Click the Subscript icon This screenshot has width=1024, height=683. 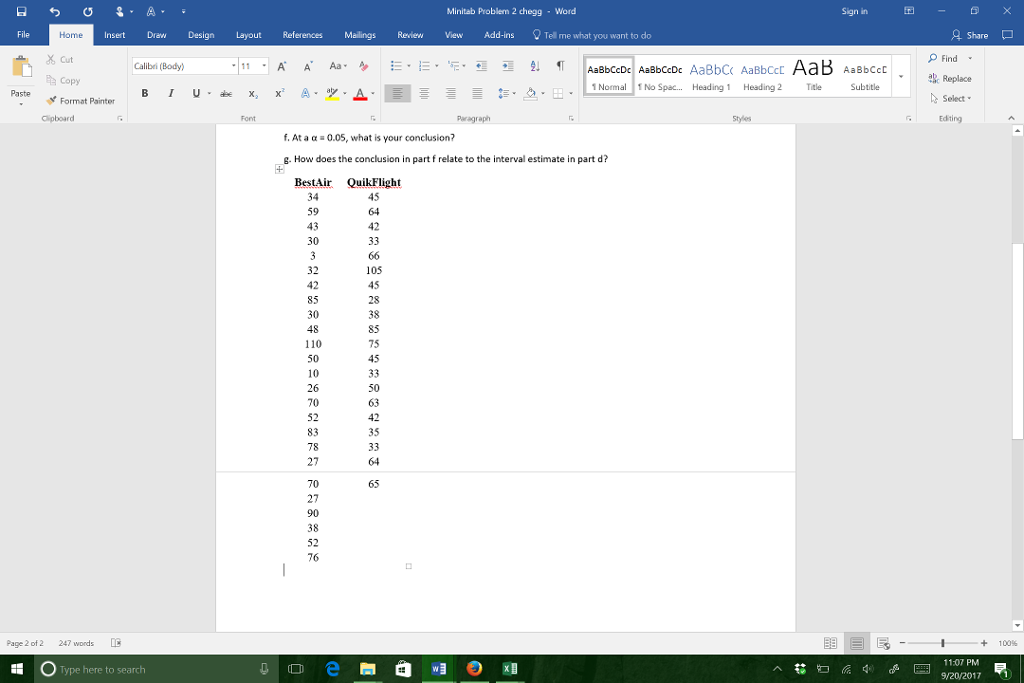click(253, 93)
